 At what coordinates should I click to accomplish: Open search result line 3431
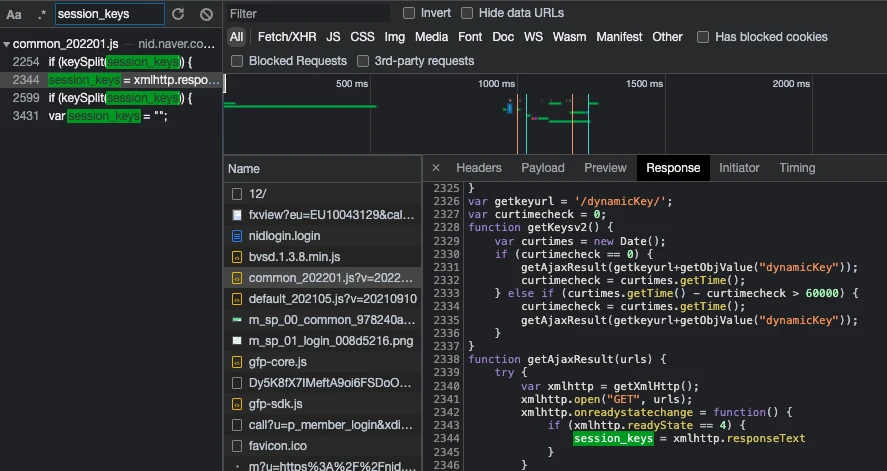[x=111, y=116]
